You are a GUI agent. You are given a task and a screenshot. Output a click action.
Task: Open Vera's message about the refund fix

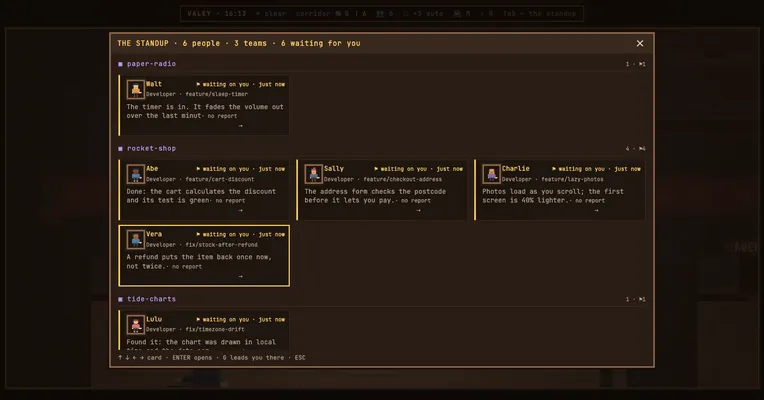[x=199, y=262]
